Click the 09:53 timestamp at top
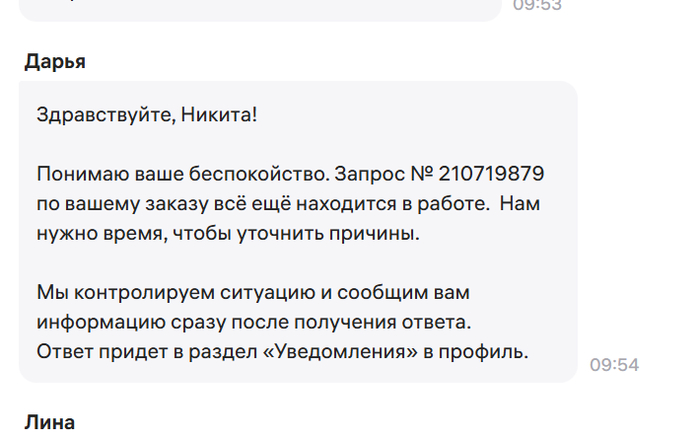The width and height of the screenshot is (700, 441). coord(537,5)
